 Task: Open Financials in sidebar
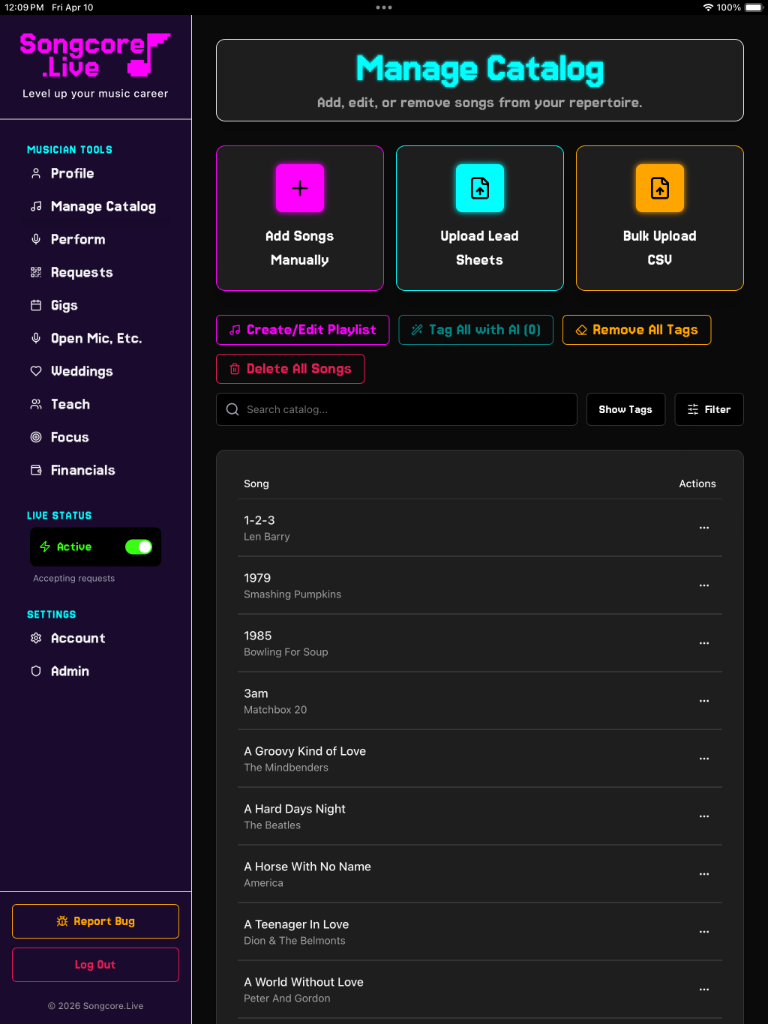click(x=95, y=470)
